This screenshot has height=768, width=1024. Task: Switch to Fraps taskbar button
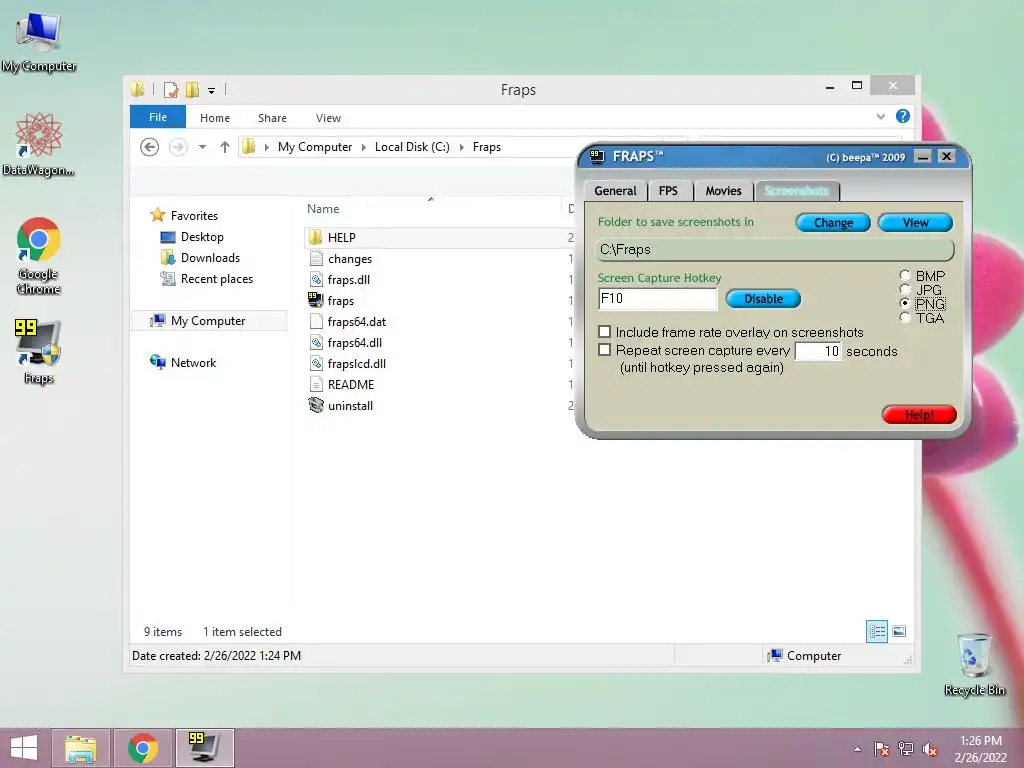click(x=204, y=748)
